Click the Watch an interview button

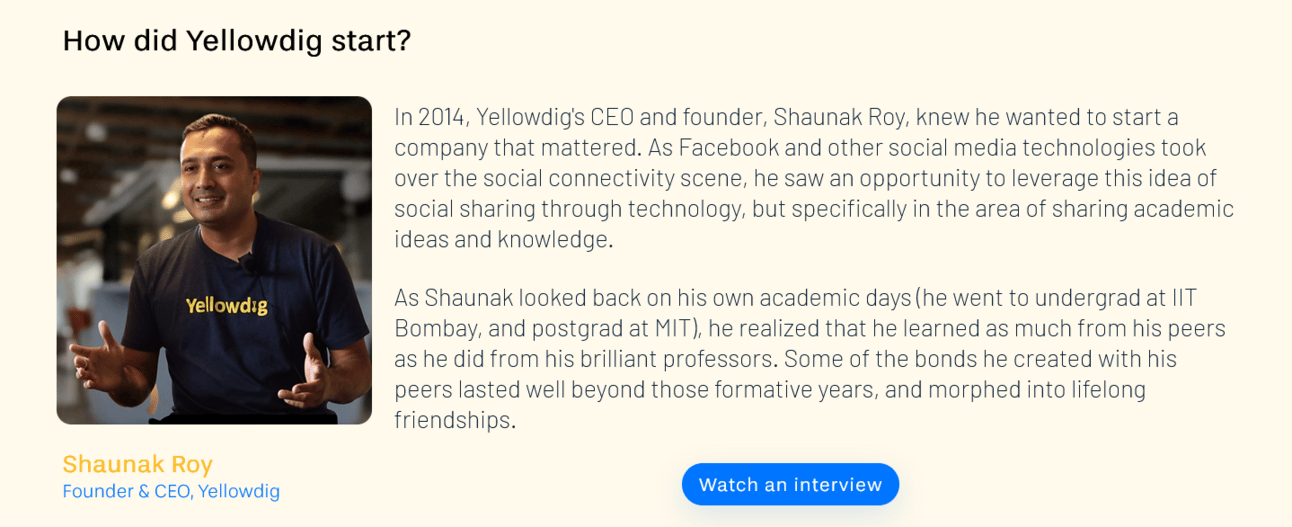pos(790,485)
